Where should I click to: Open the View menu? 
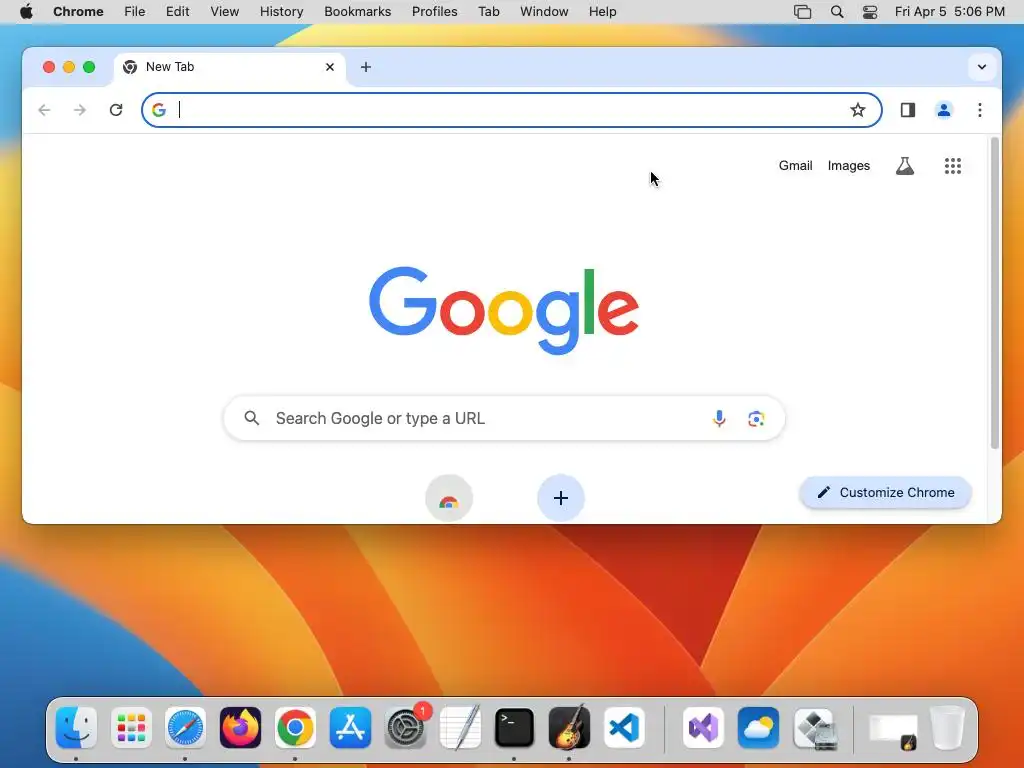coord(224,12)
